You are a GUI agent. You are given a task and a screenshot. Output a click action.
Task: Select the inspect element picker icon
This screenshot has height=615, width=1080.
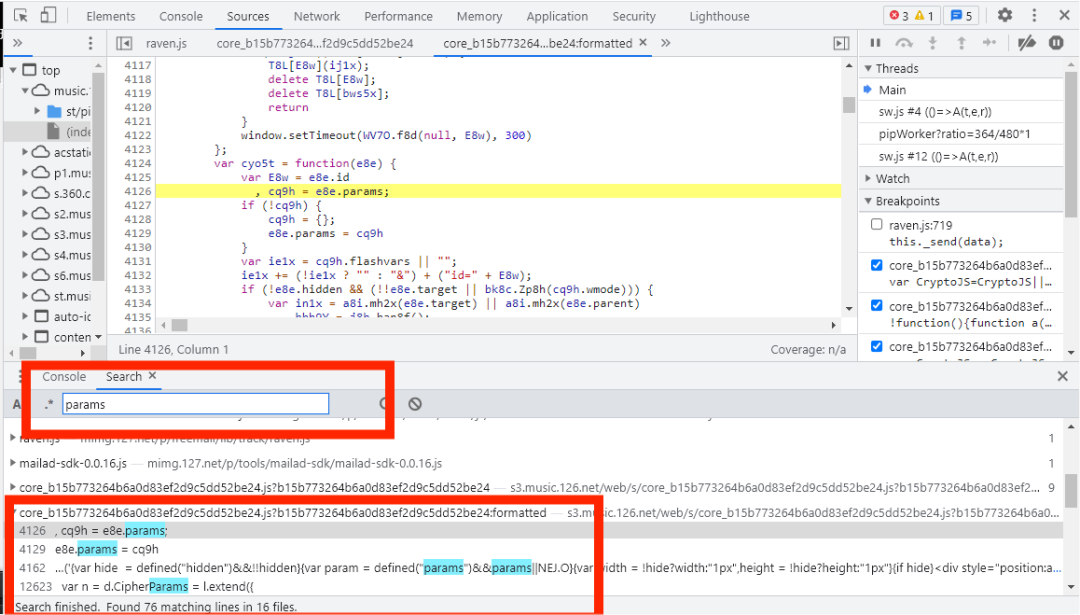coord(21,16)
